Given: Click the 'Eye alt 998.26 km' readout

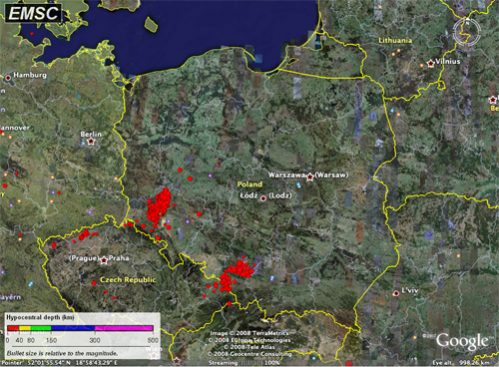Looking at the screenshot, I should point(461,363).
